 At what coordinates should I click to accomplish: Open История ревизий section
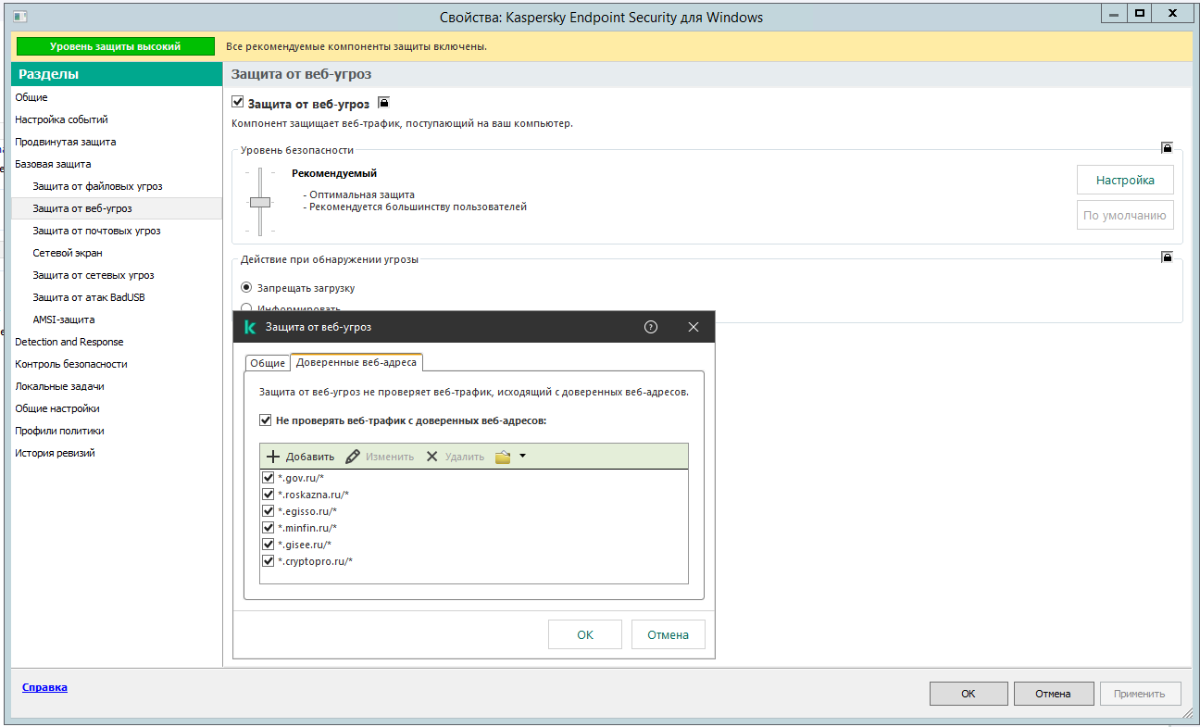tap(55, 453)
